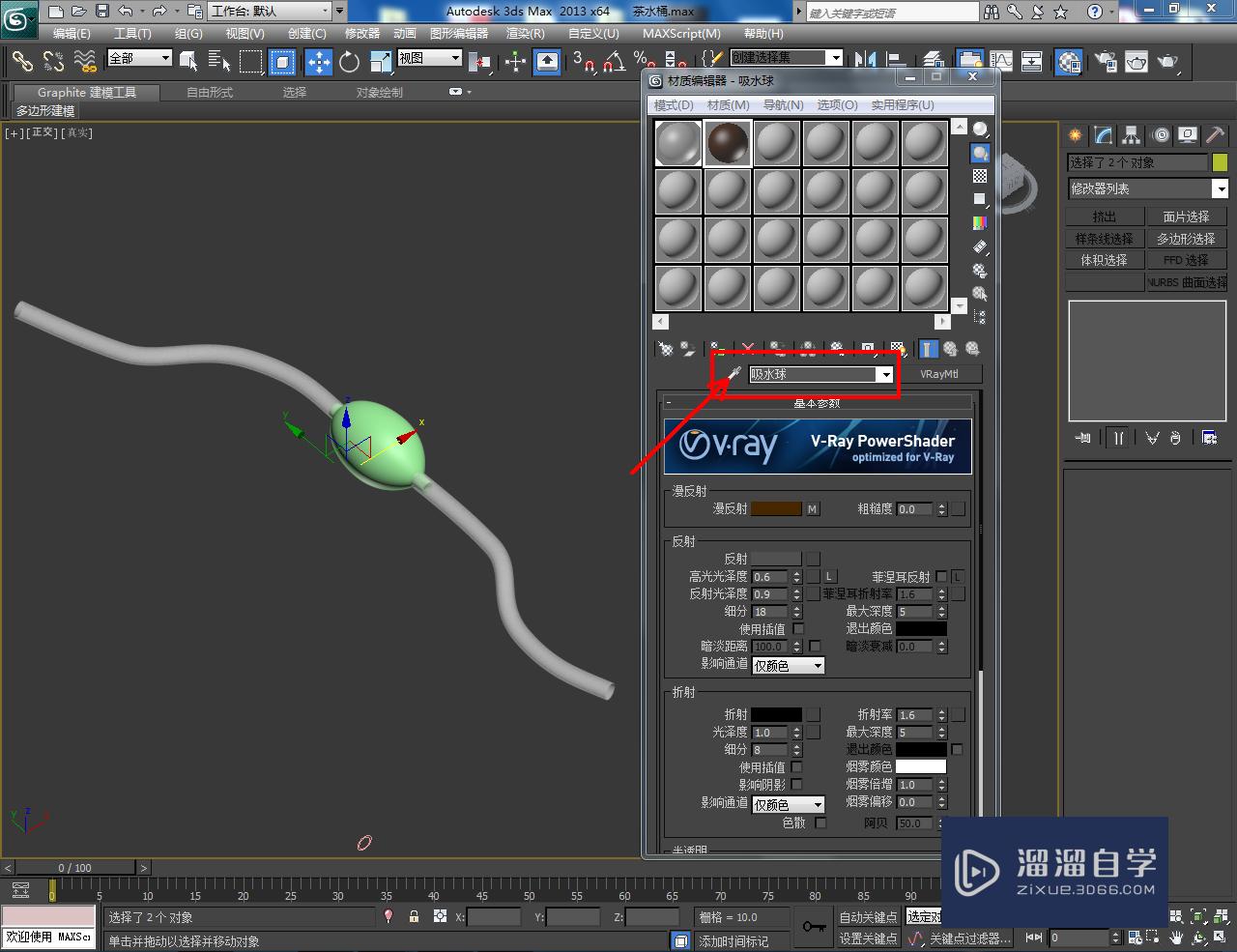This screenshot has height=952, width=1237.
Task: Toggle the highlight glossiness L lock button
Action: point(829,576)
